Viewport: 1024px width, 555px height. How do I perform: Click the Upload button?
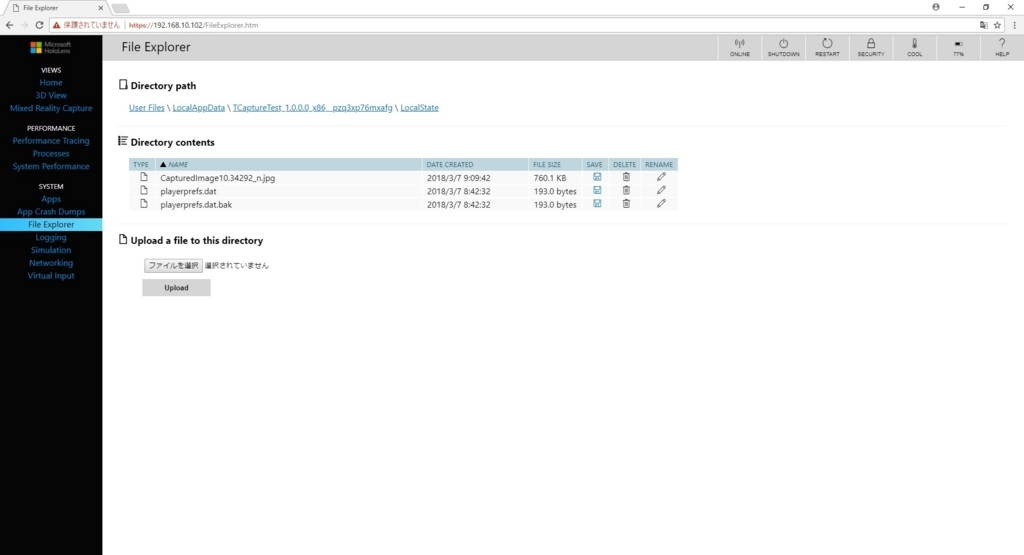pos(176,287)
